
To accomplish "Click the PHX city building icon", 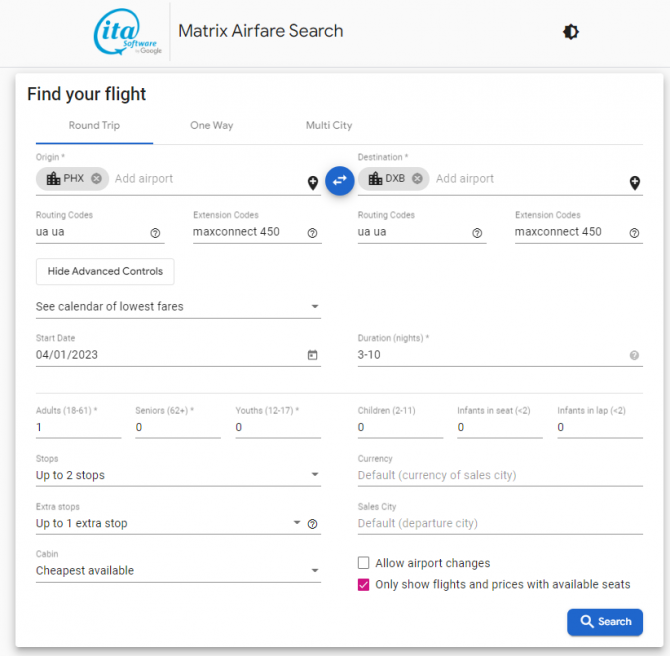I will click(x=53, y=178).
